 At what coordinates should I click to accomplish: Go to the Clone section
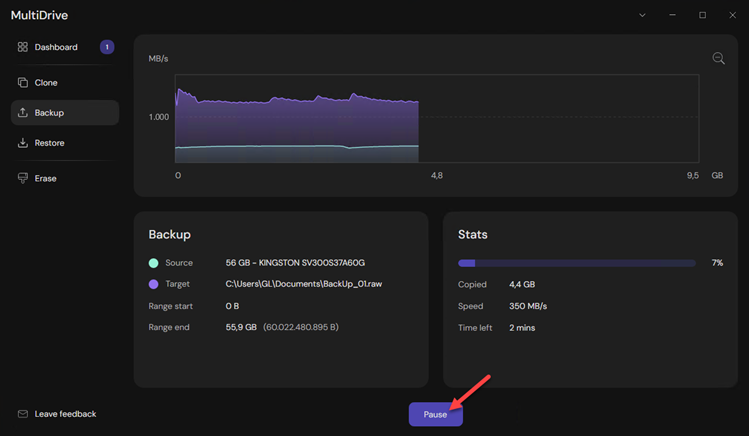click(46, 83)
